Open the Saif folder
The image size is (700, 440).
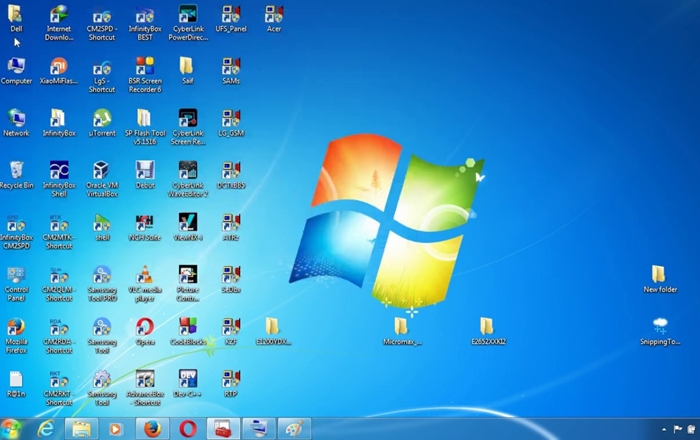point(188,71)
